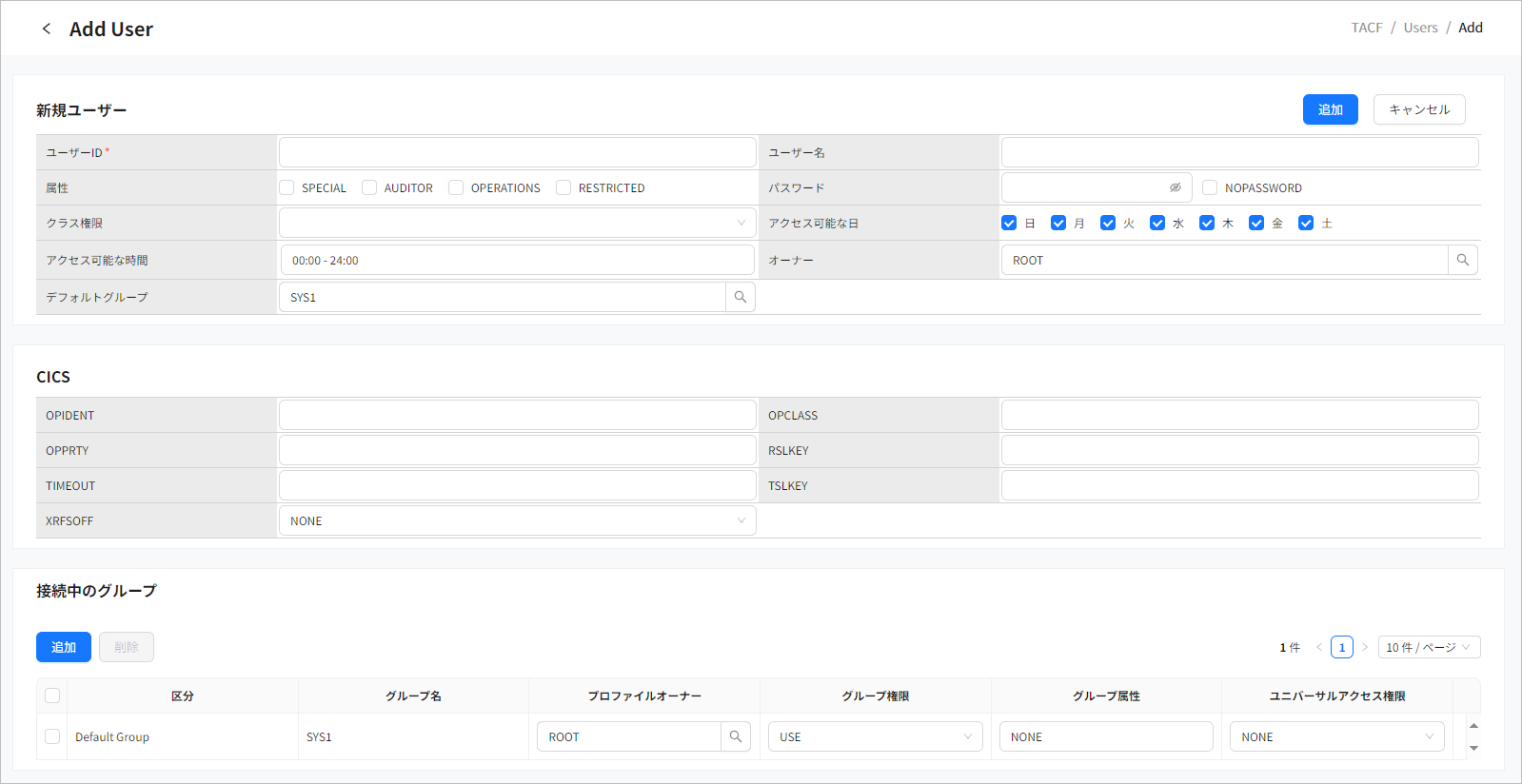The height and width of the screenshot is (784, 1522).
Task: Go to previous page in group pagination
Action: [x=1319, y=647]
